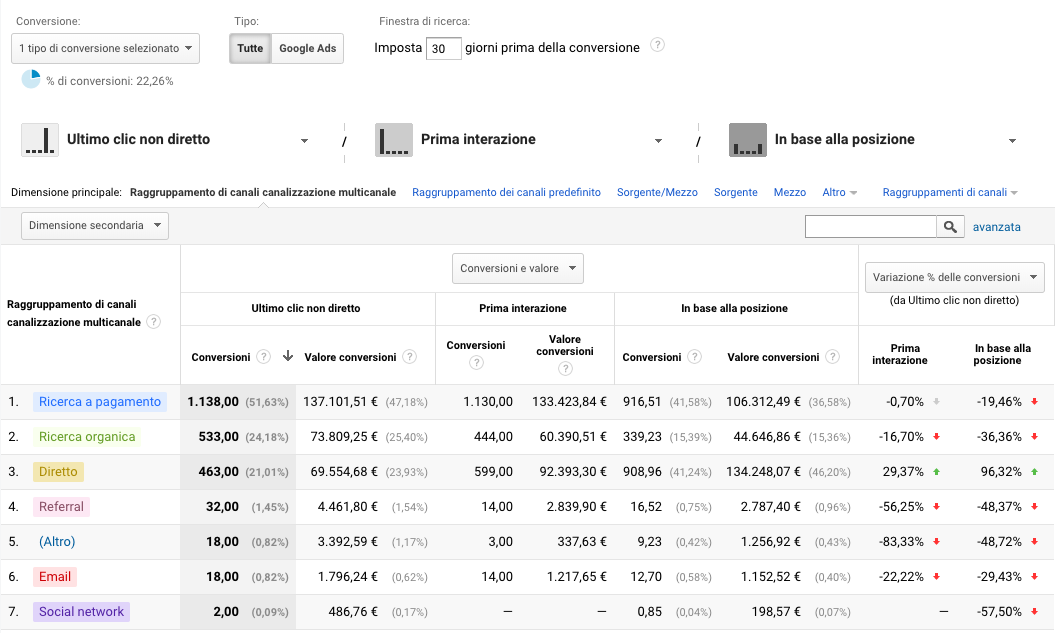Viewport: 1055px width, 633px height.
Task: Open the conversion type selection dropdown
Action: (x=106, y=48)
